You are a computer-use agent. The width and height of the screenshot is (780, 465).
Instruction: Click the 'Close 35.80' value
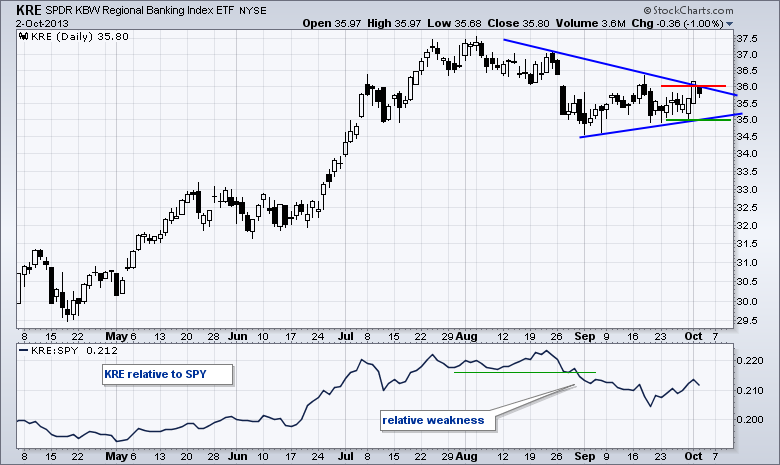point(518,23)
